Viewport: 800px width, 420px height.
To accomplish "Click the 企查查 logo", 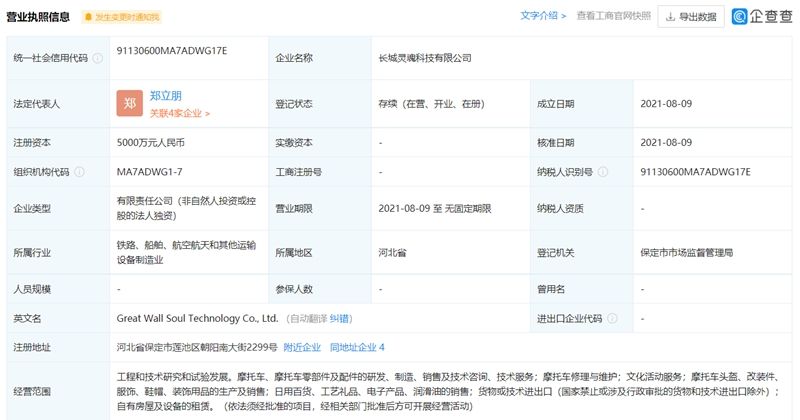I will (x=762, y=16).
